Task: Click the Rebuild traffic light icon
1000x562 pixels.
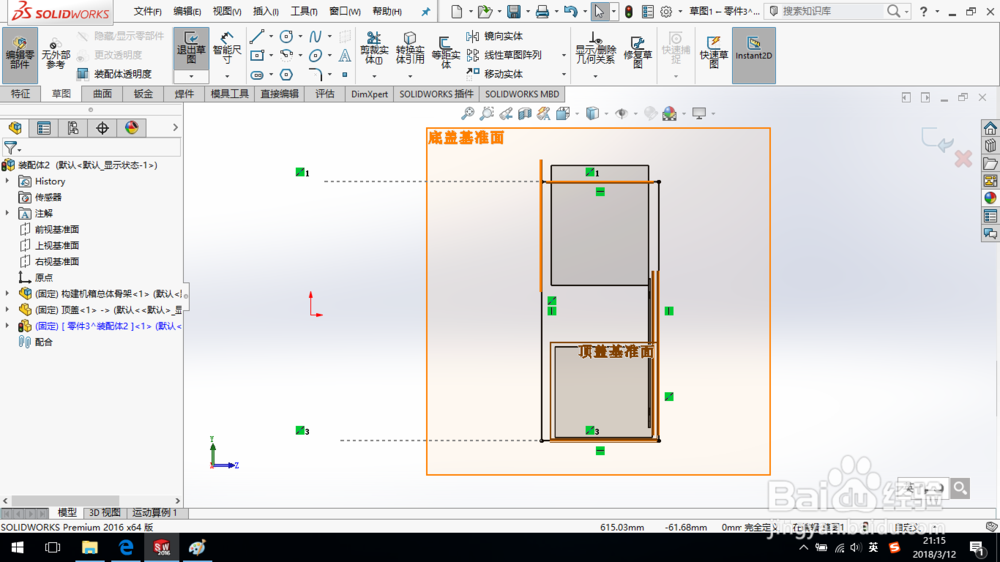Action: [x=628, y=11]
